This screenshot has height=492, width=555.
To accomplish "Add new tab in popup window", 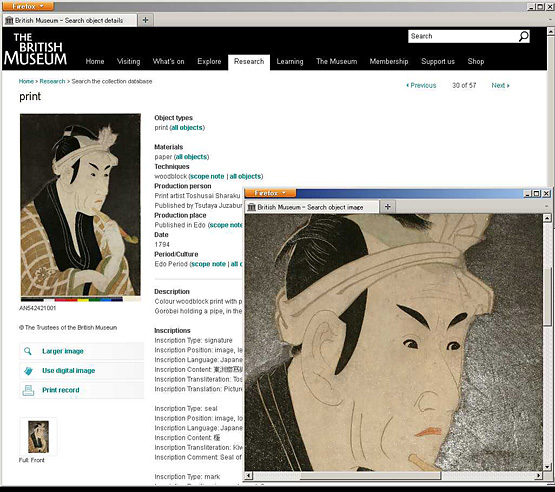I will 388,207.
